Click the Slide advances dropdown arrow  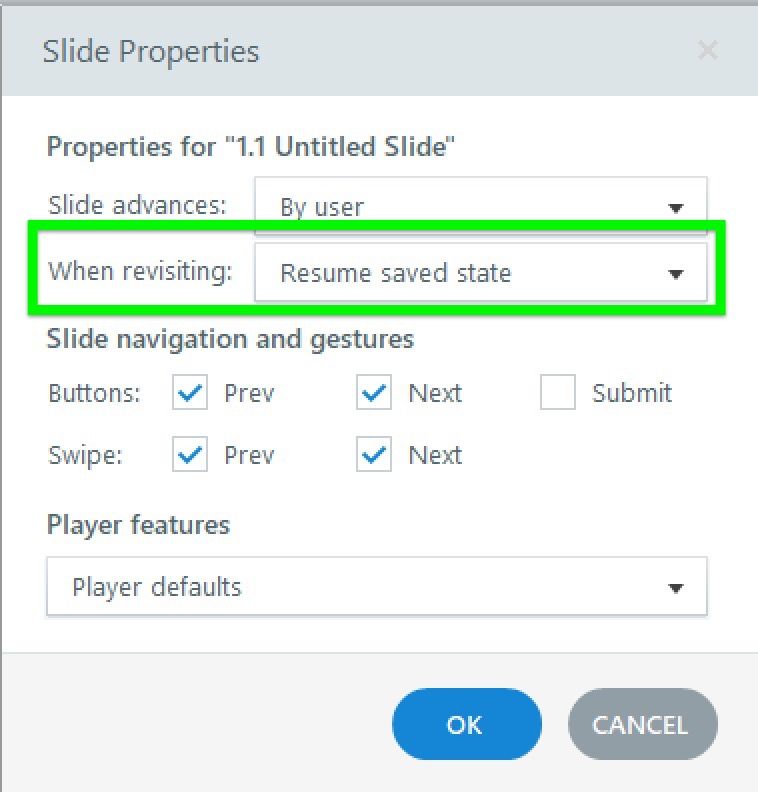click(x=676, y=208)
